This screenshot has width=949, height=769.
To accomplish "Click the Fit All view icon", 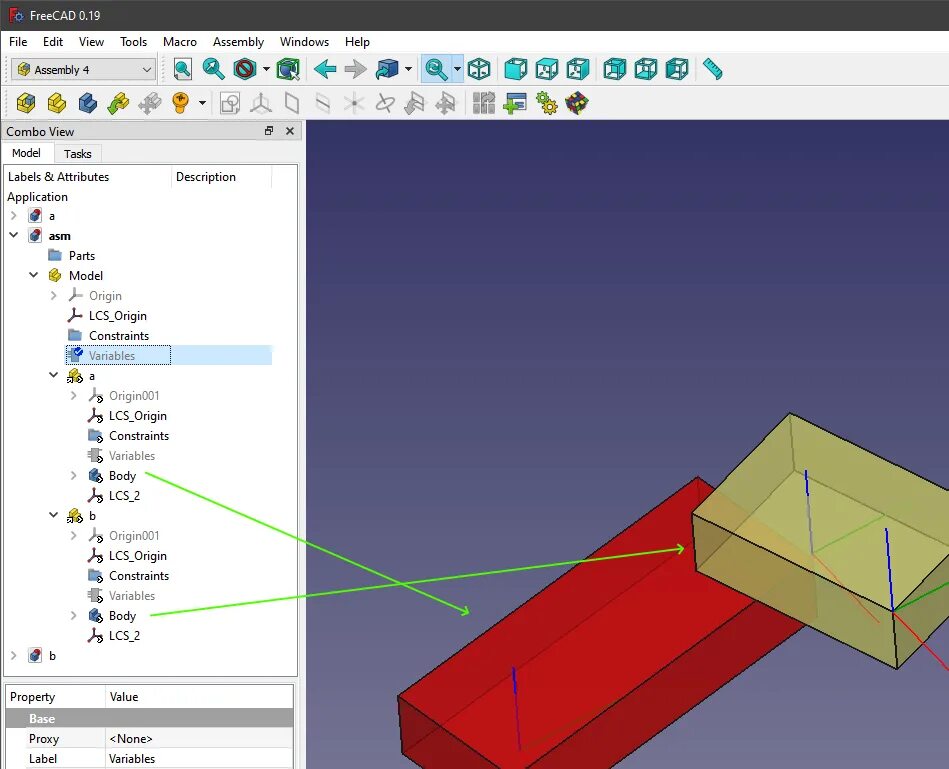I will coord(182,69).
